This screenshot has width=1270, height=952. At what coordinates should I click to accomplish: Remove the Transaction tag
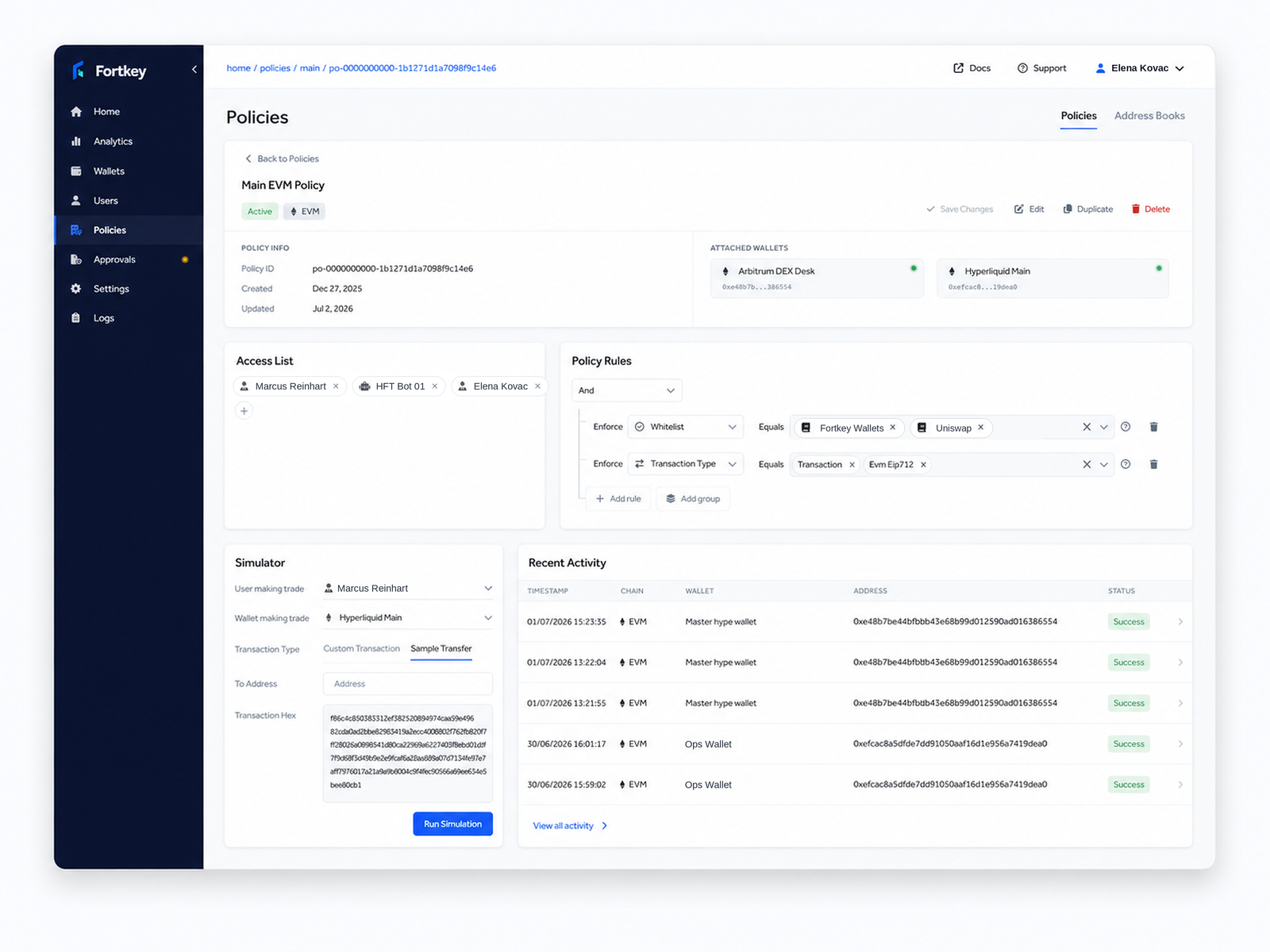(x=852, y=465)
